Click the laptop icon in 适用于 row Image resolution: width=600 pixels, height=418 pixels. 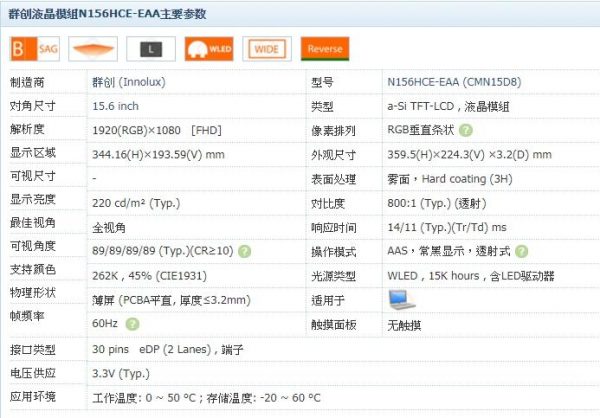click(401, 300)
